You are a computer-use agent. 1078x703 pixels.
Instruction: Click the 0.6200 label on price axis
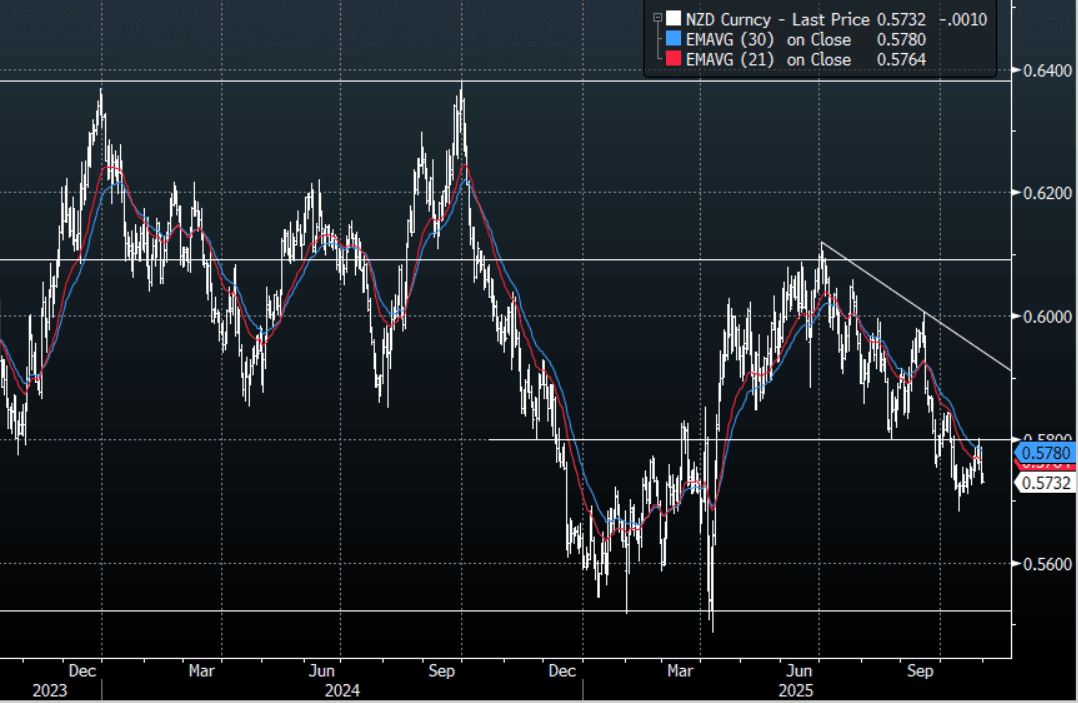tap(1043, 193)
